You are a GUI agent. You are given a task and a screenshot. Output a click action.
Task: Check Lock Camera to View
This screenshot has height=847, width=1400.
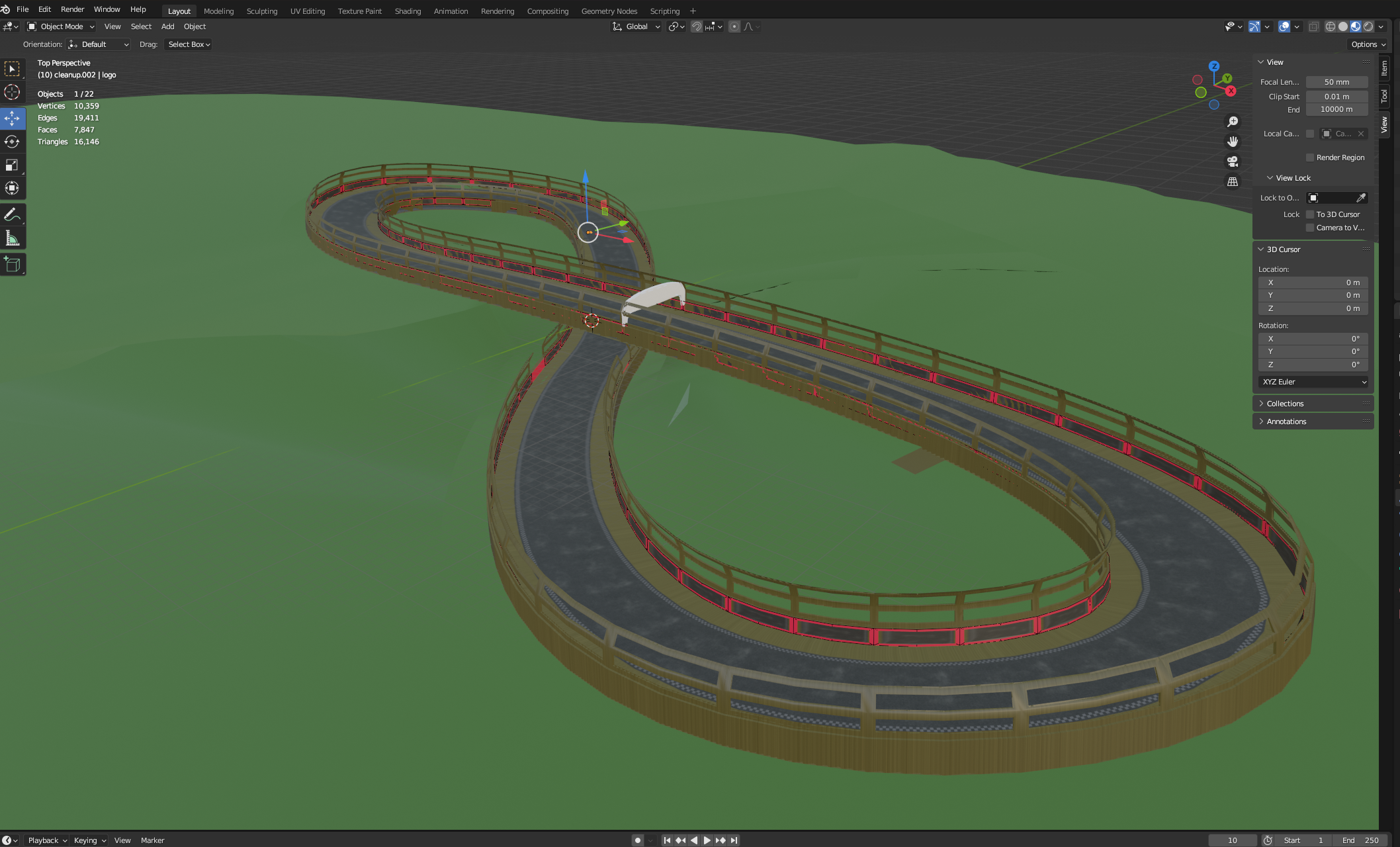[1310, 227]
